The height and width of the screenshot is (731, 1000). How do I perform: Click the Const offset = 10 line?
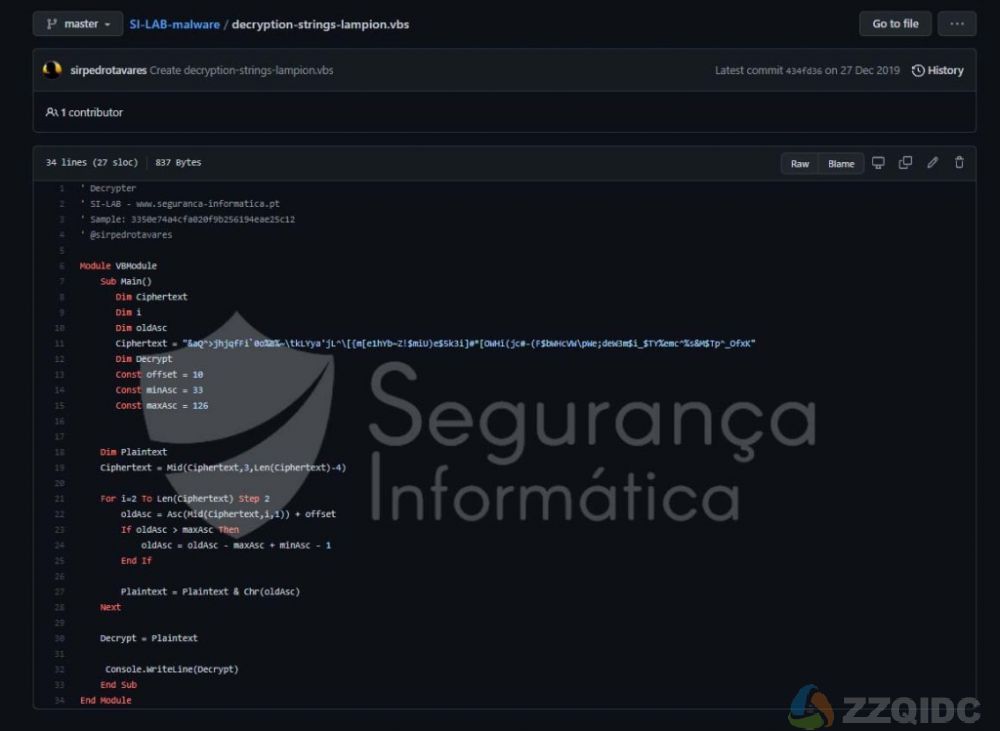pos(159,374)
